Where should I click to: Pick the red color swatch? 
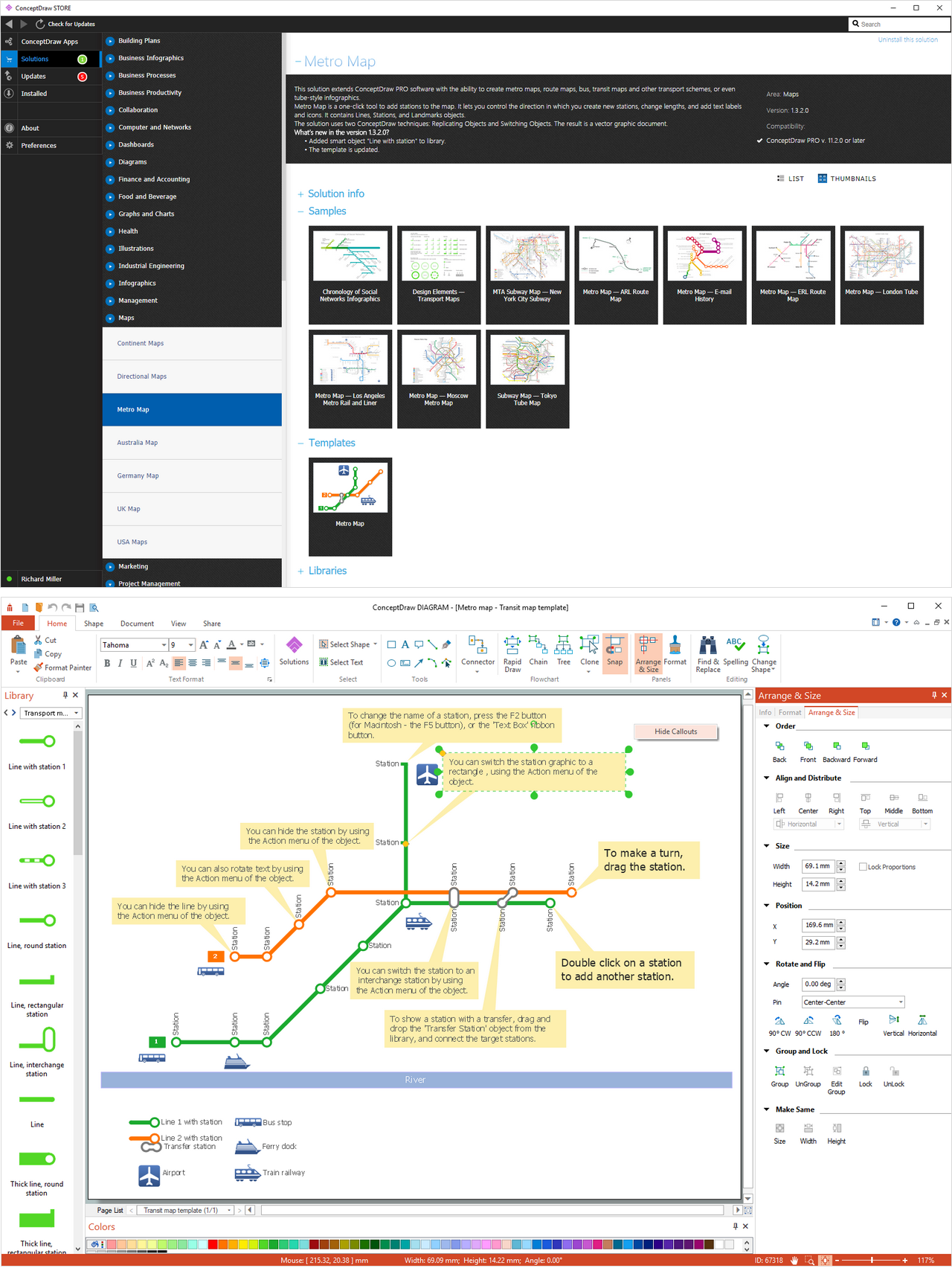[x=213, y=1244]
